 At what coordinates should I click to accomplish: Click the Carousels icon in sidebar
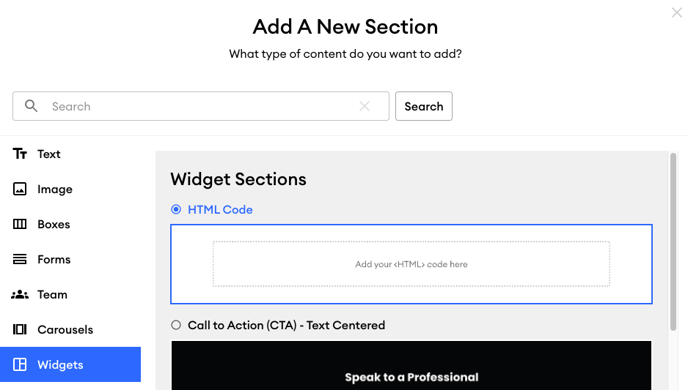[x=20, y=329]
